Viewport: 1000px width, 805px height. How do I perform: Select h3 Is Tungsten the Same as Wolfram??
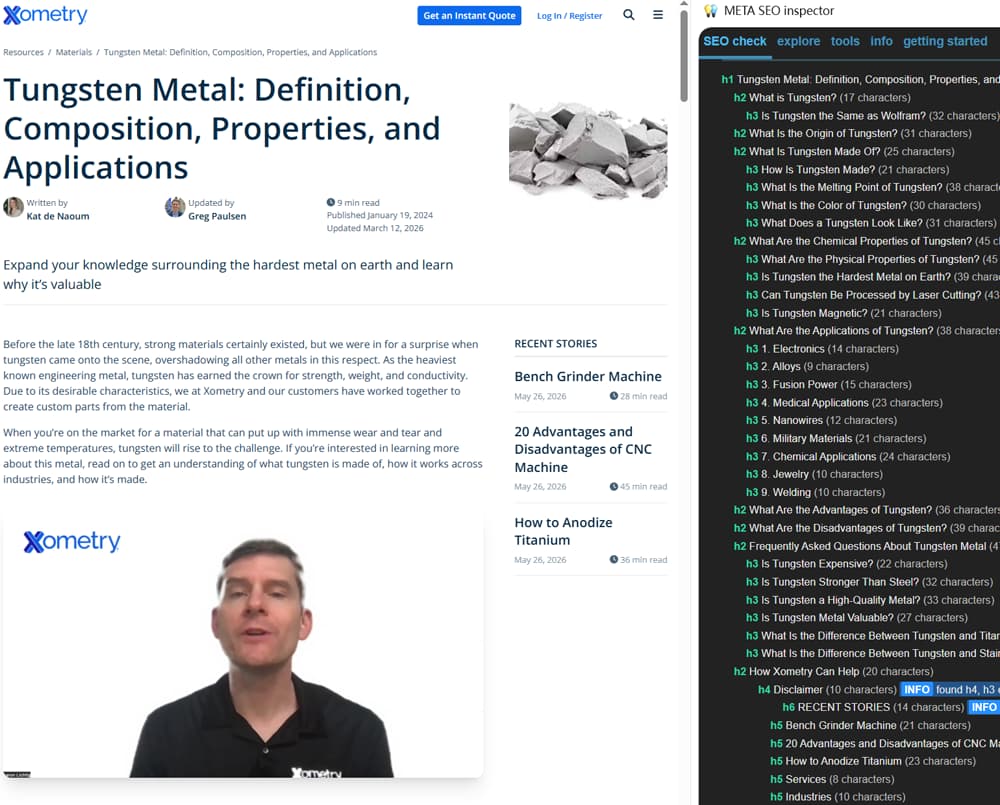click(x=872, y=116)
